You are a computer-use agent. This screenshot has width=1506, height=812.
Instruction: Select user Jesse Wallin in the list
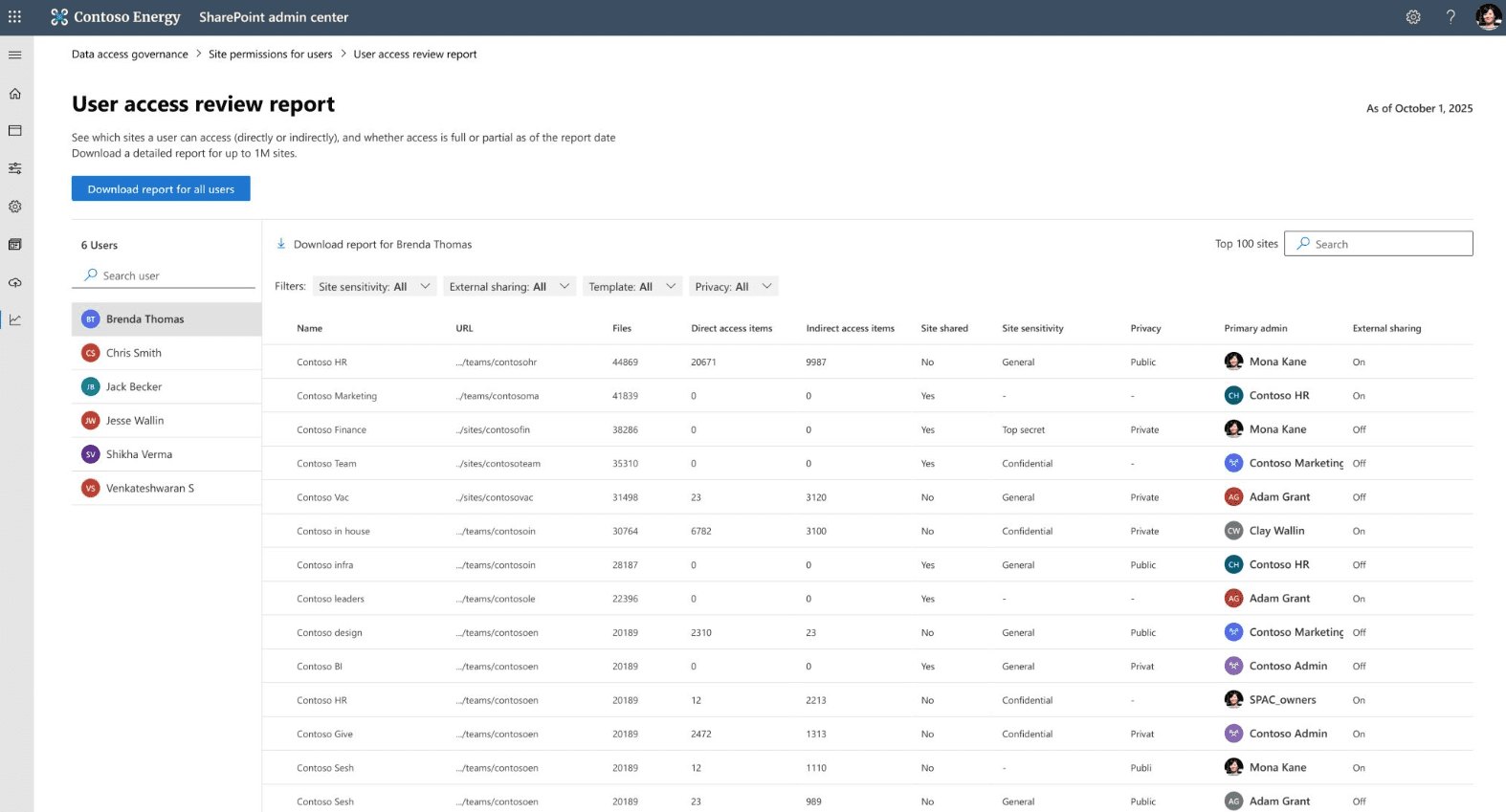click(166, 421)
